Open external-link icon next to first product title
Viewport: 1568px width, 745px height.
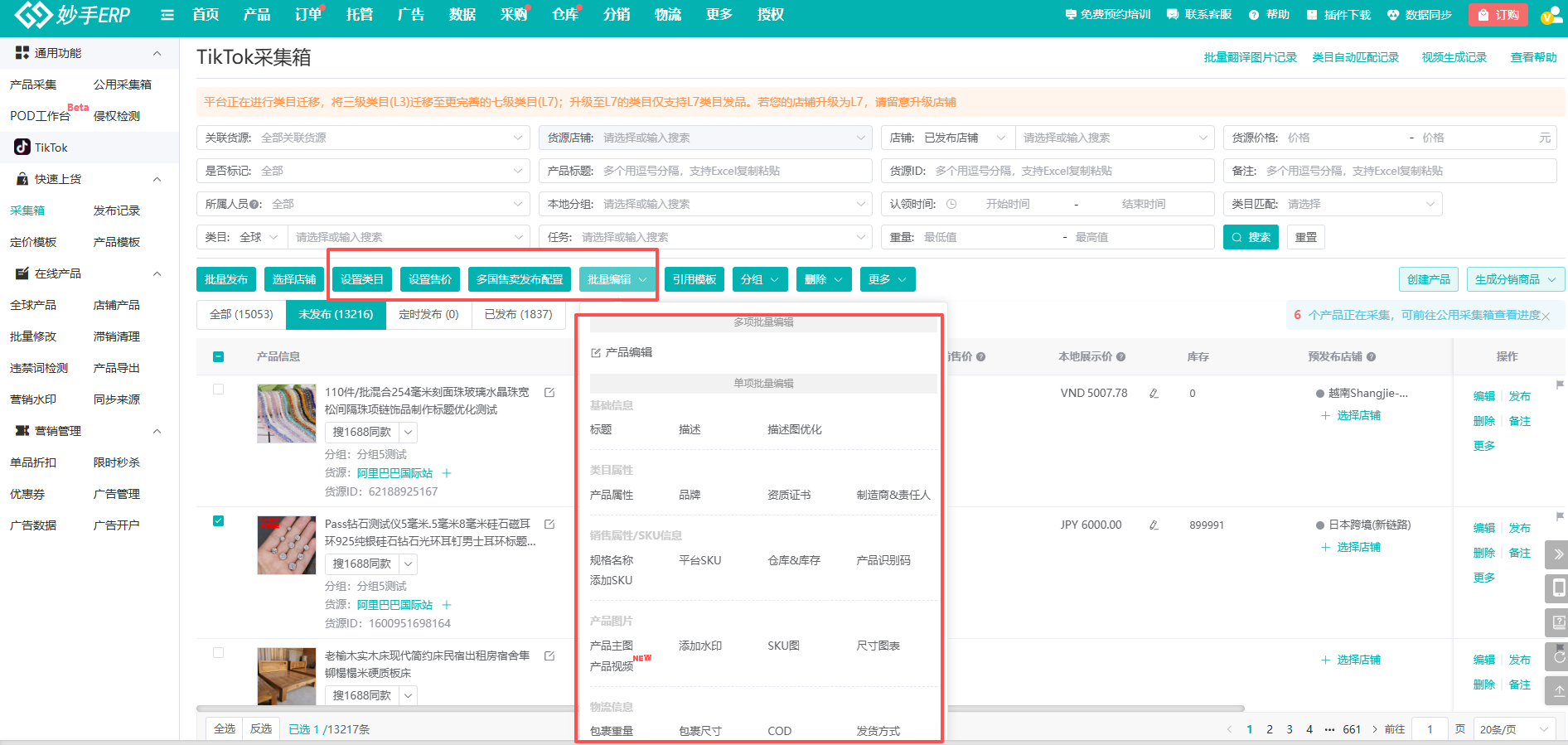(549, 393)
